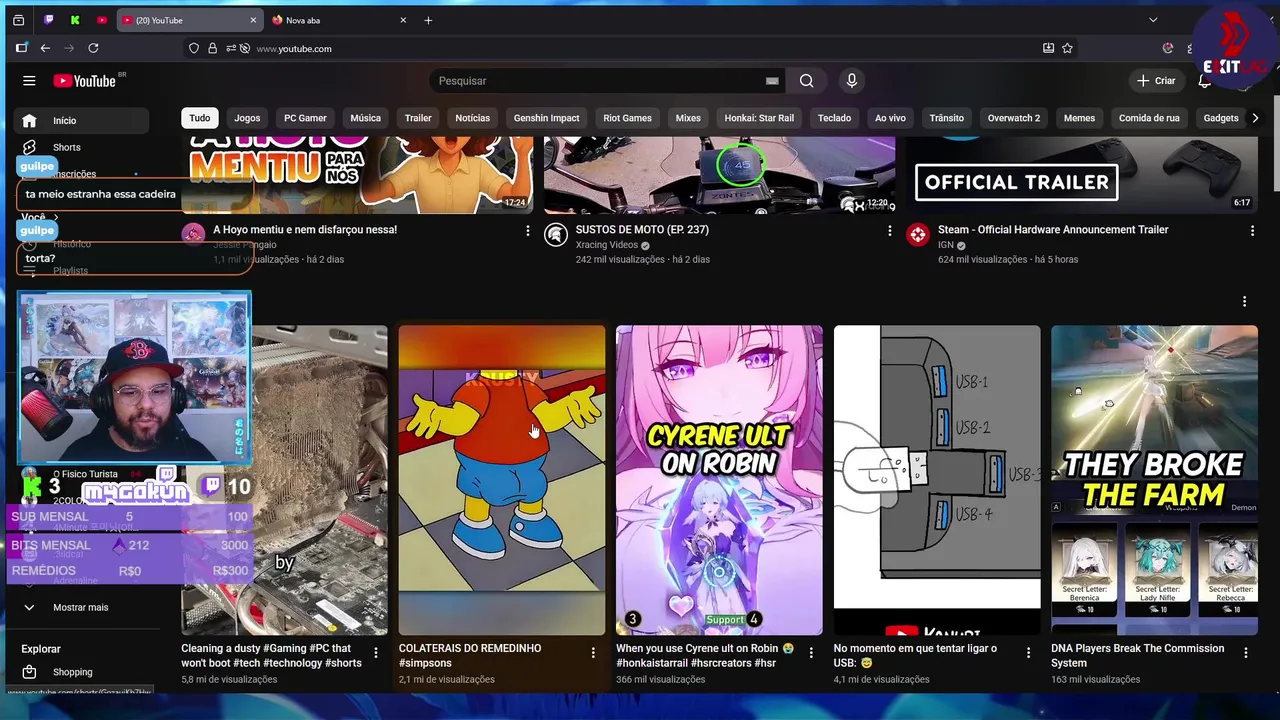Expand the Você section chevron

point(56,217)
